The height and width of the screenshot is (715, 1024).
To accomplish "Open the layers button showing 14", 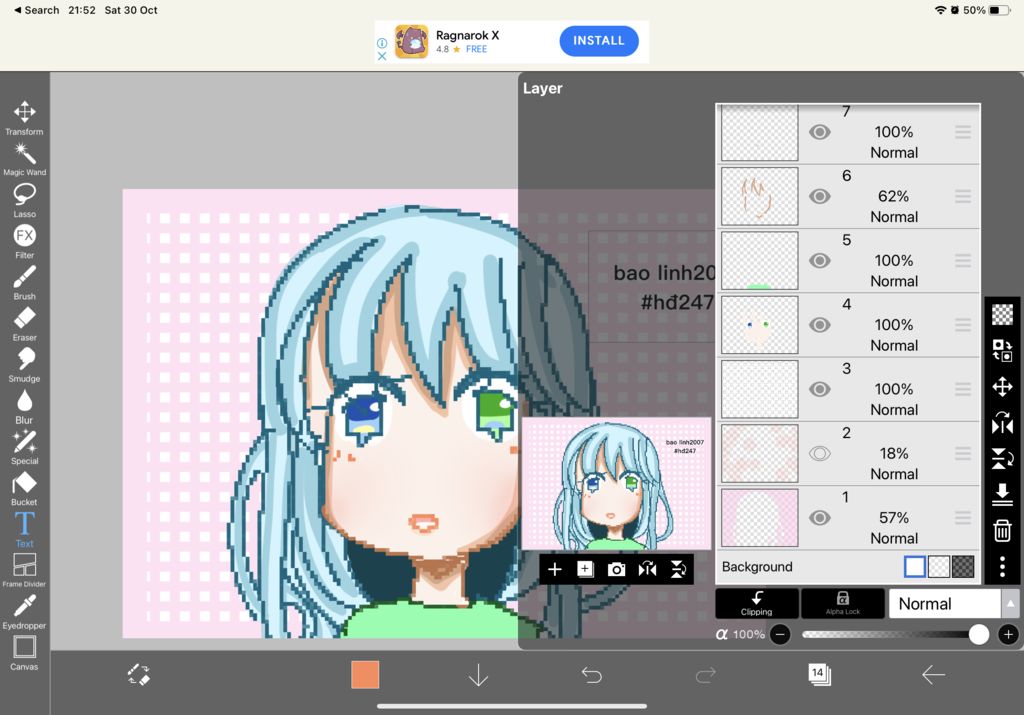I will [819, 675].
